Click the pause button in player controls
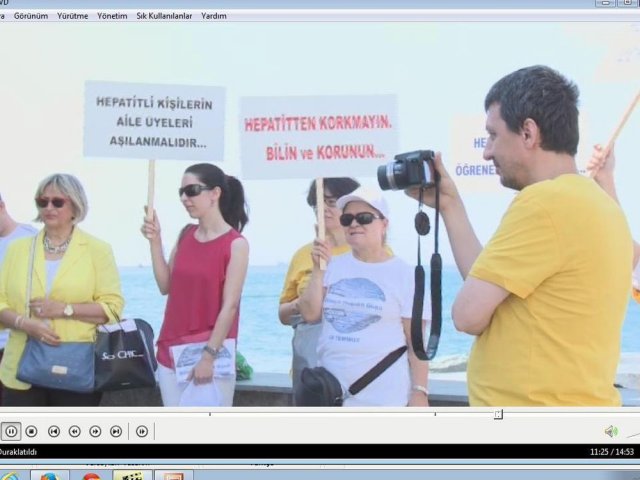 coord(11,431)
